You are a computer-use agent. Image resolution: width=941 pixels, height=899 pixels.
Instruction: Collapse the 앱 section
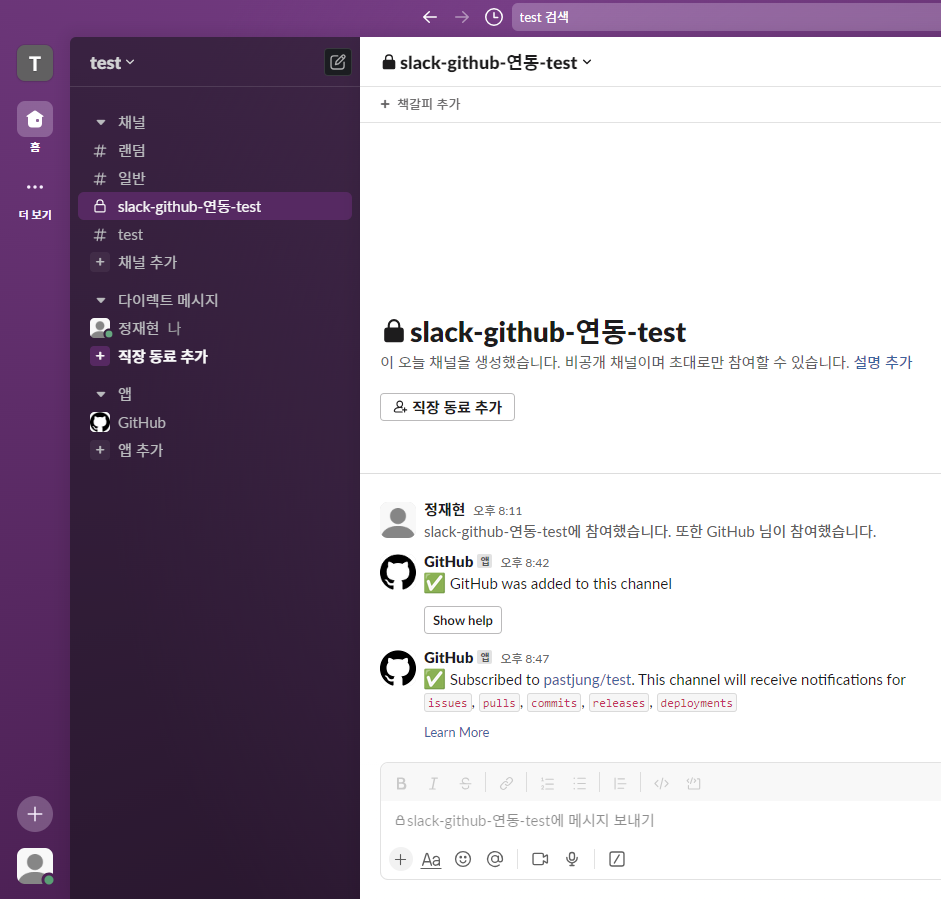[x=101, y=394]
